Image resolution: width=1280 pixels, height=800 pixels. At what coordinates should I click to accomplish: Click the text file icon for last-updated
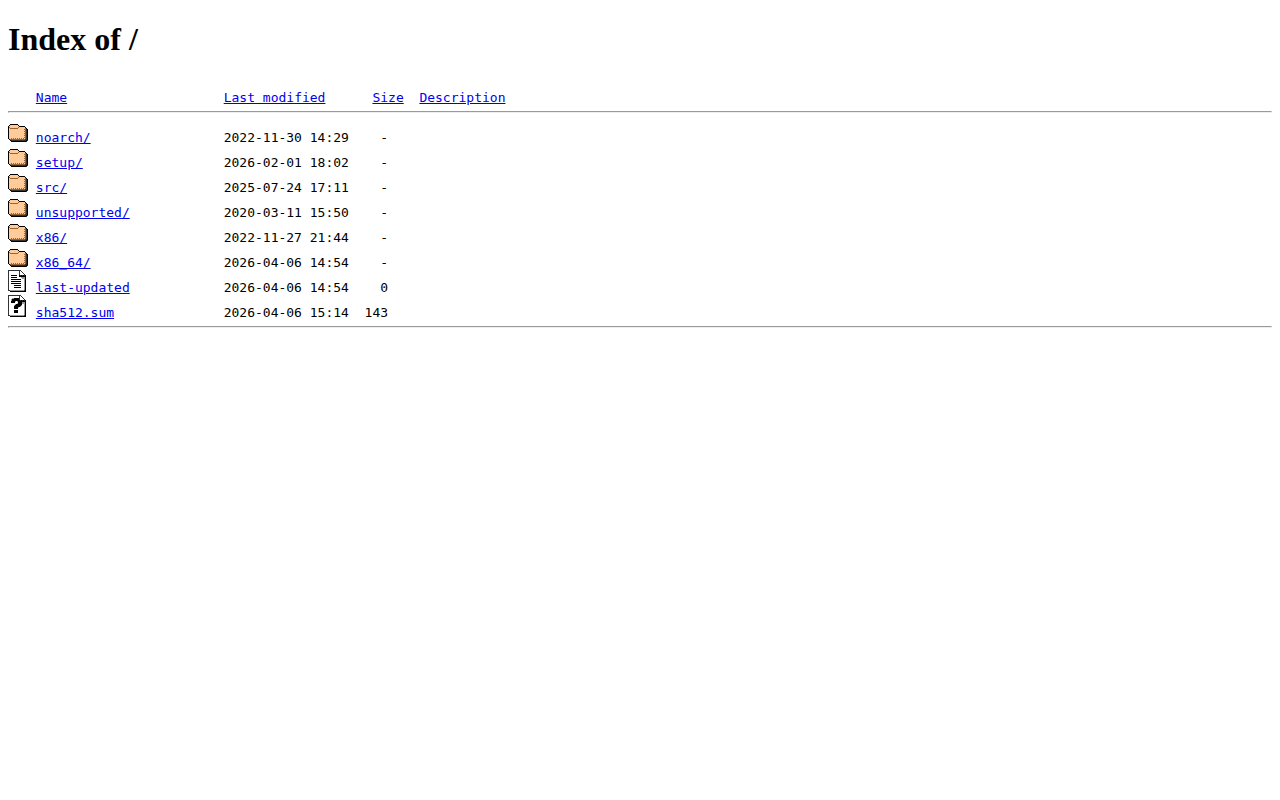(x=17, y=282)
